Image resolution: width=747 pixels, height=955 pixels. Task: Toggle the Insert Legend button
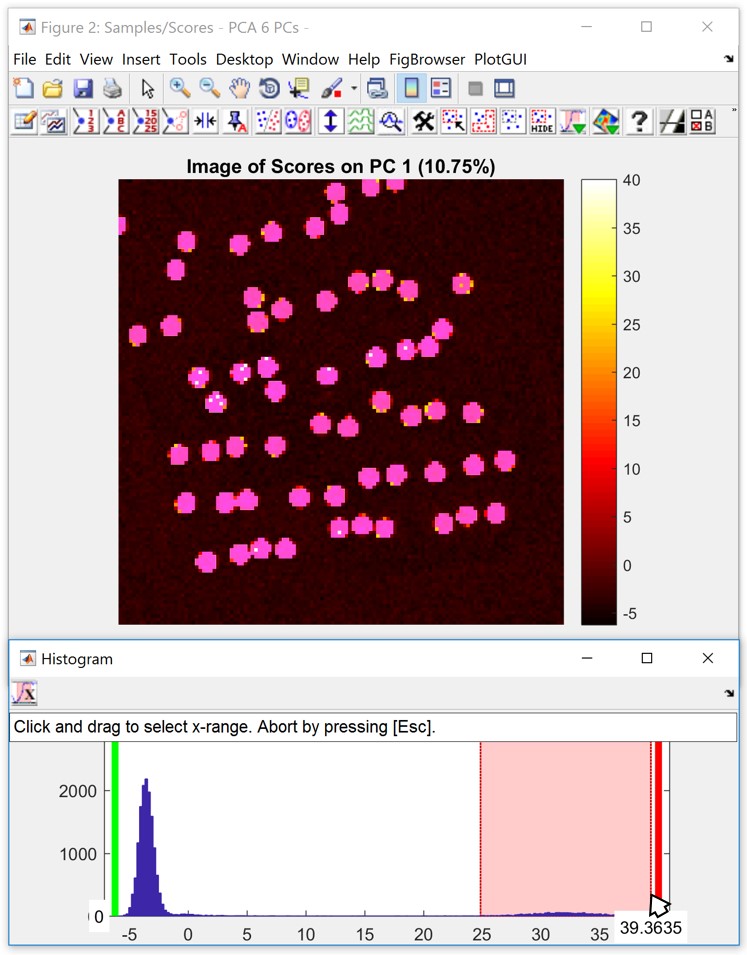click(x=441, y=89)
